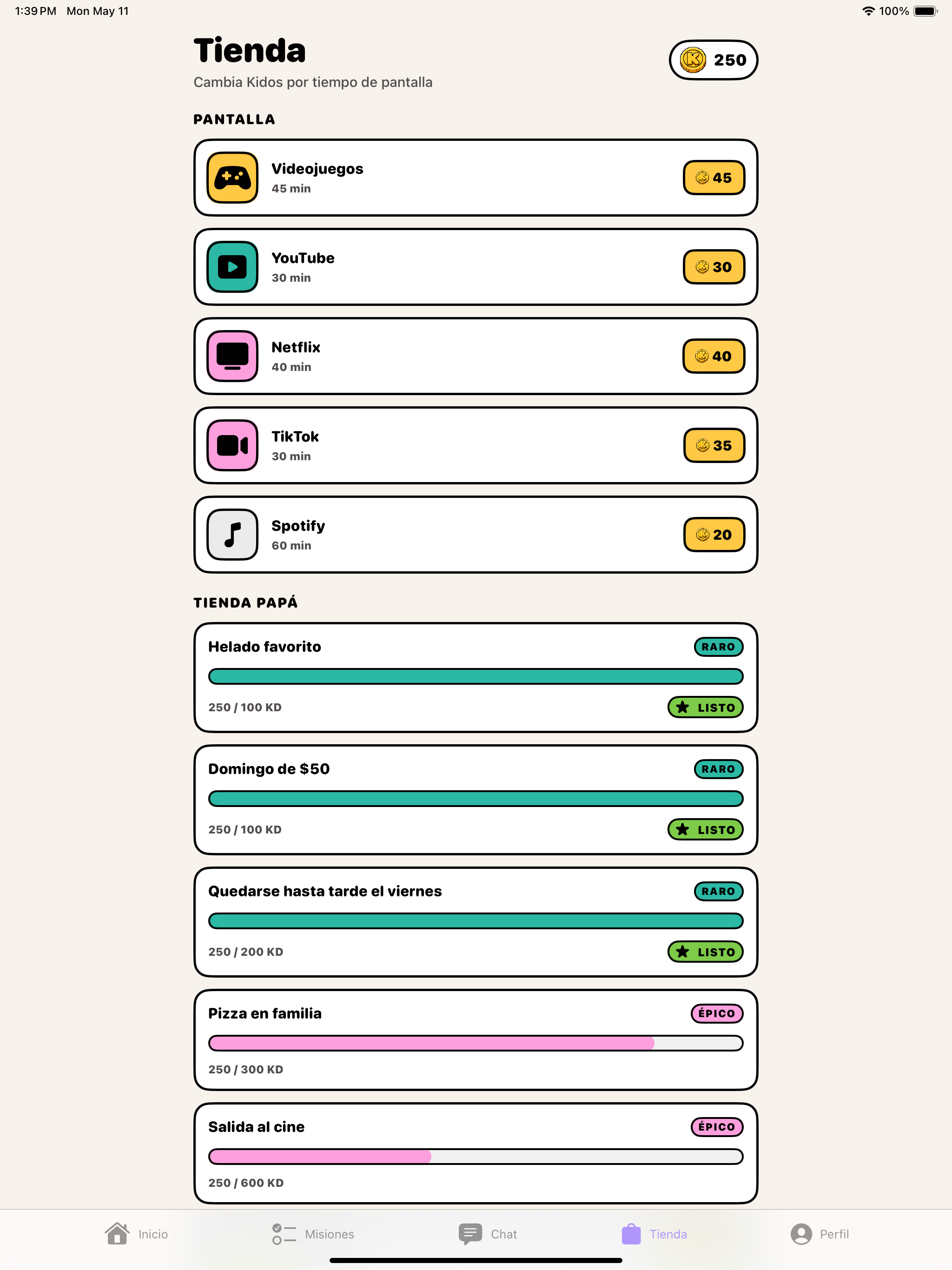Buy YouTube time for 30 Kidos
952x1270 pixels.
[x=714, y=266]
